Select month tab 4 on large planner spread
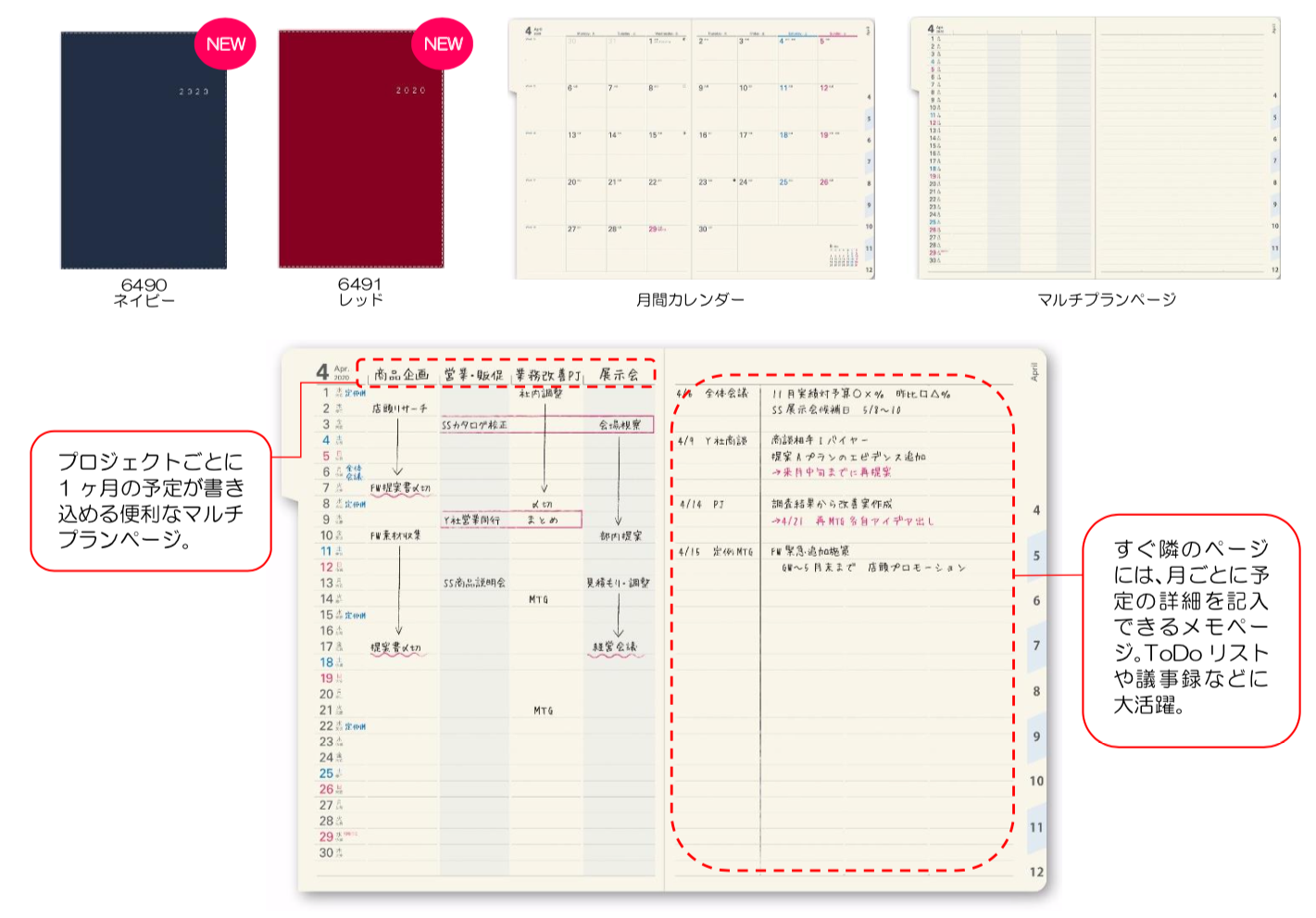The image size is (1316, 918). pyautogui.click(x=1036, y=510)
